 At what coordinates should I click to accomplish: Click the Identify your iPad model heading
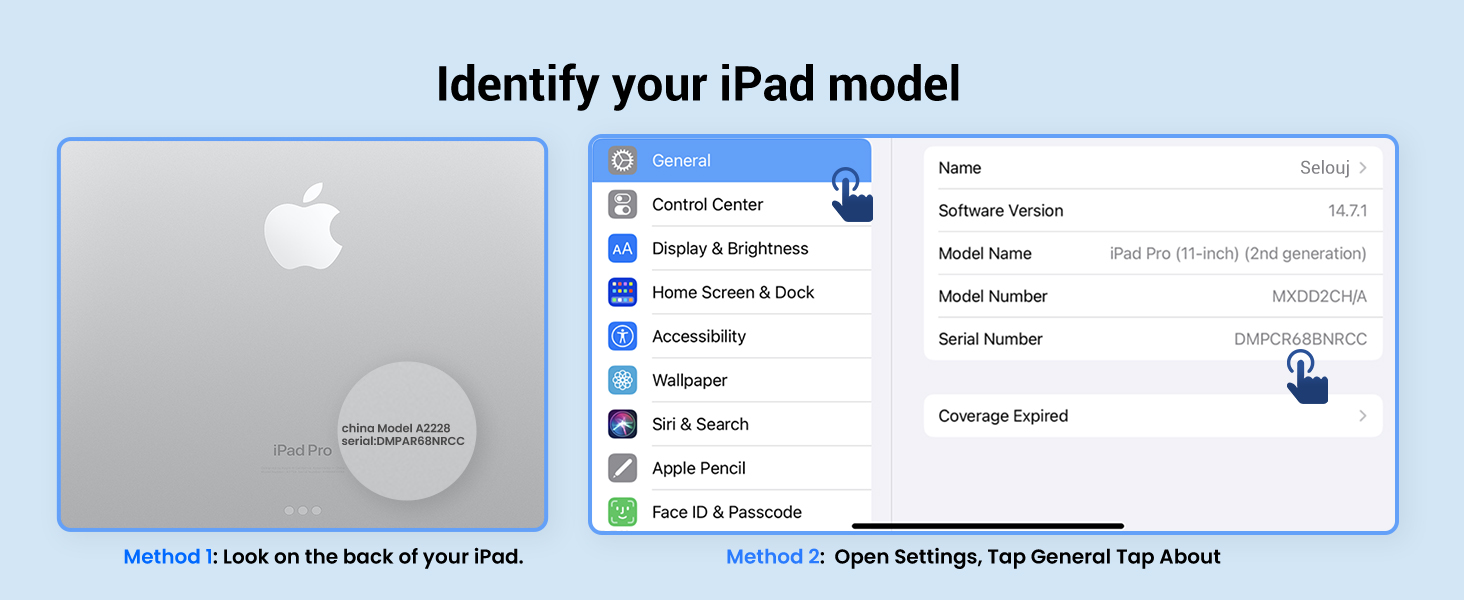pyautogui.click(x=698, y=84)
